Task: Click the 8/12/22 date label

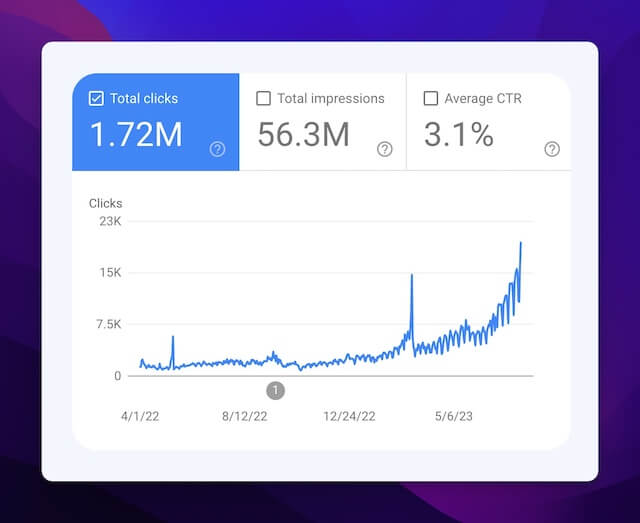Action: [x=244, y=416]
